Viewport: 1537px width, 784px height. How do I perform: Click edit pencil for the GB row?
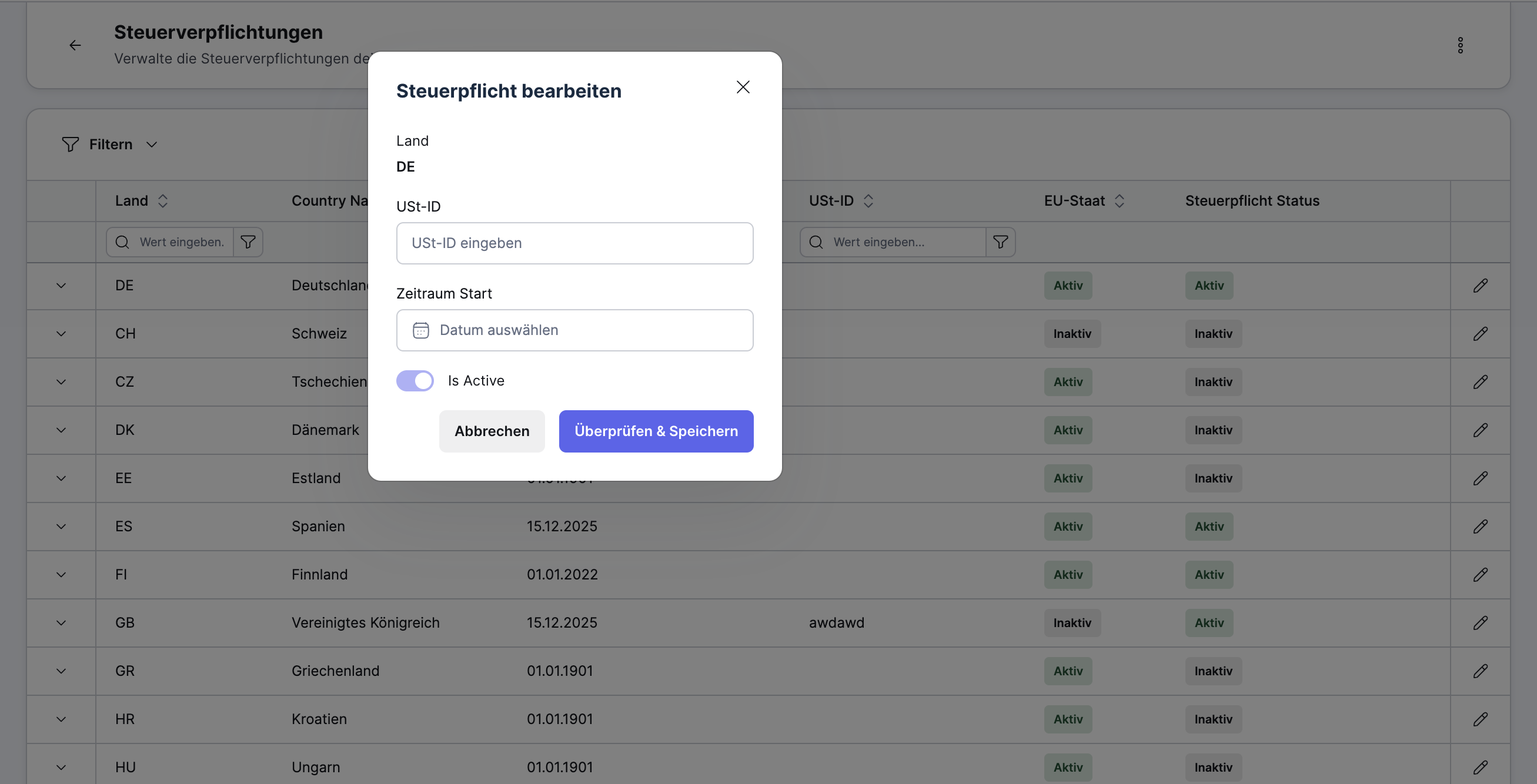(x=1480, y=623)
